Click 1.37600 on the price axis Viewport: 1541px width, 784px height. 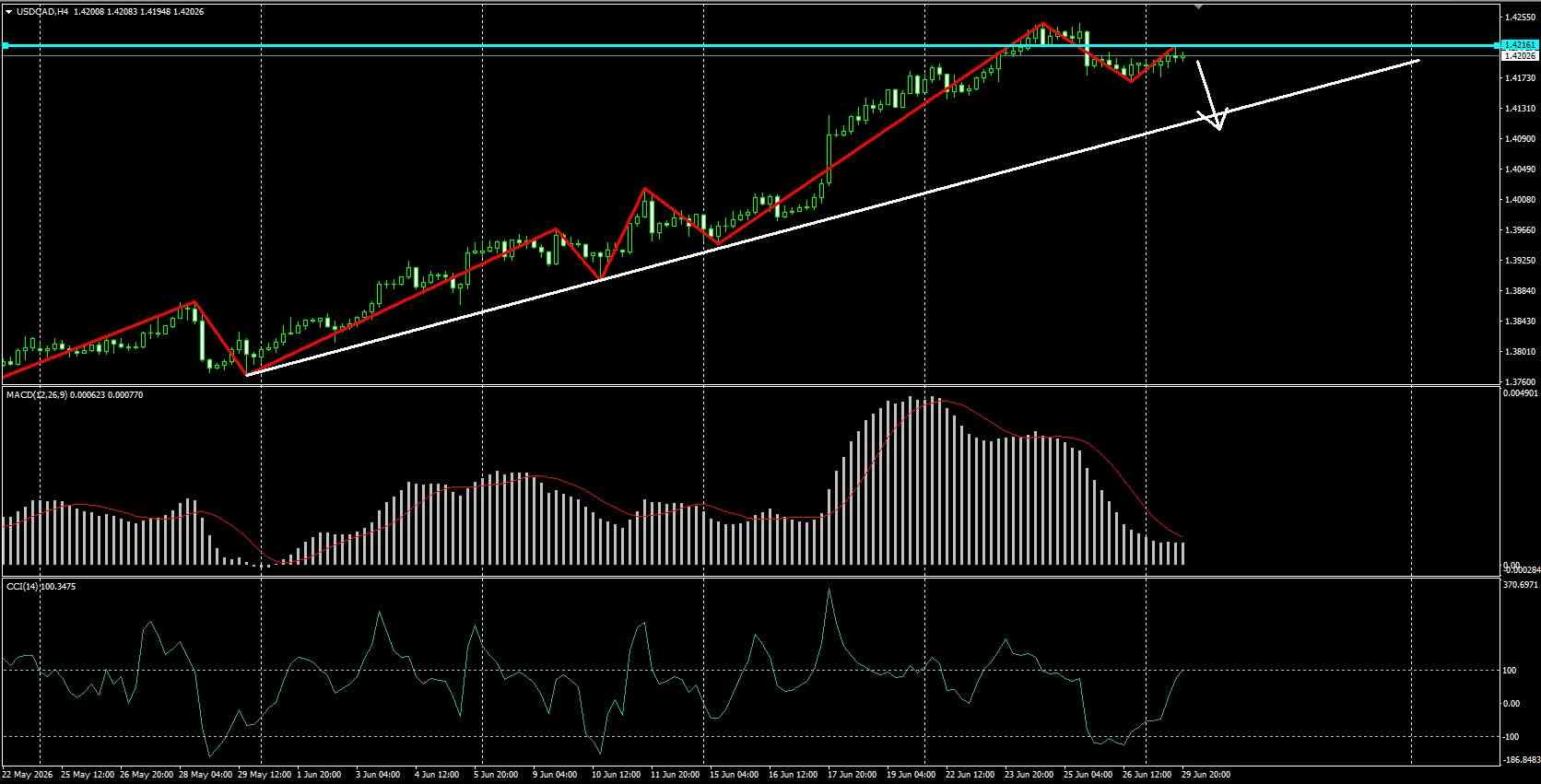click(1520, 381)
